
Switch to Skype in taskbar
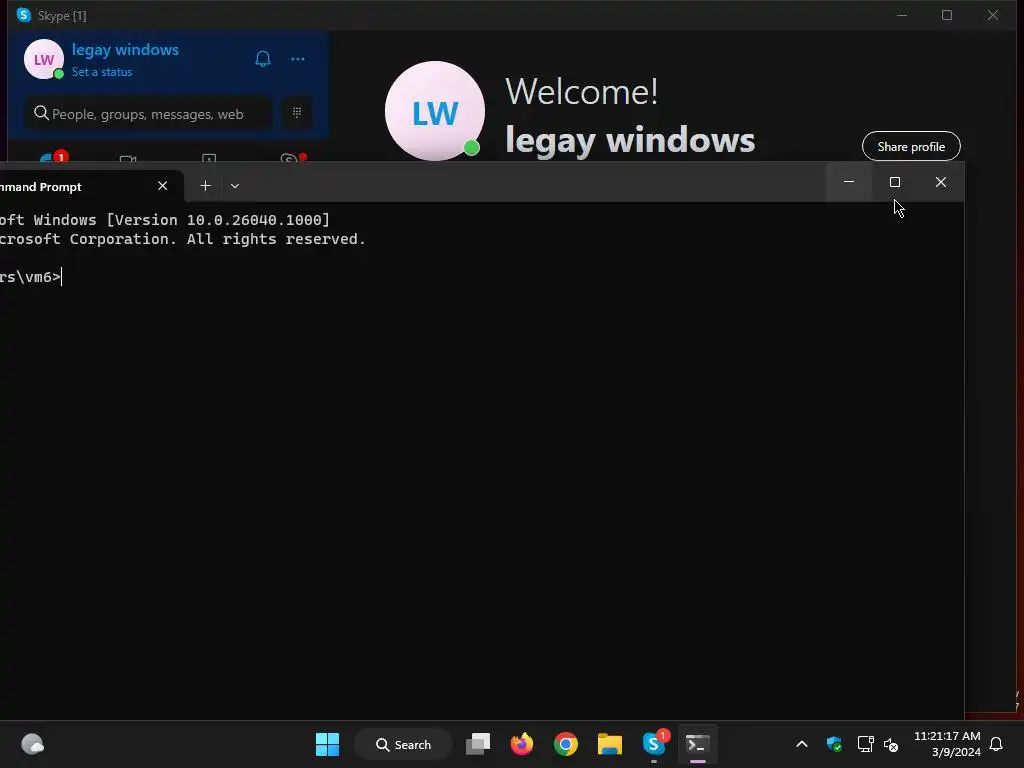(x=654, y=744)
